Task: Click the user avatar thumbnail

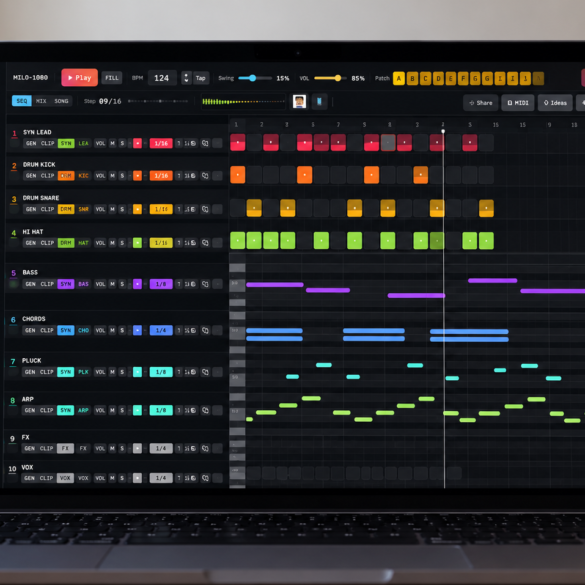Action: (300, 101)
